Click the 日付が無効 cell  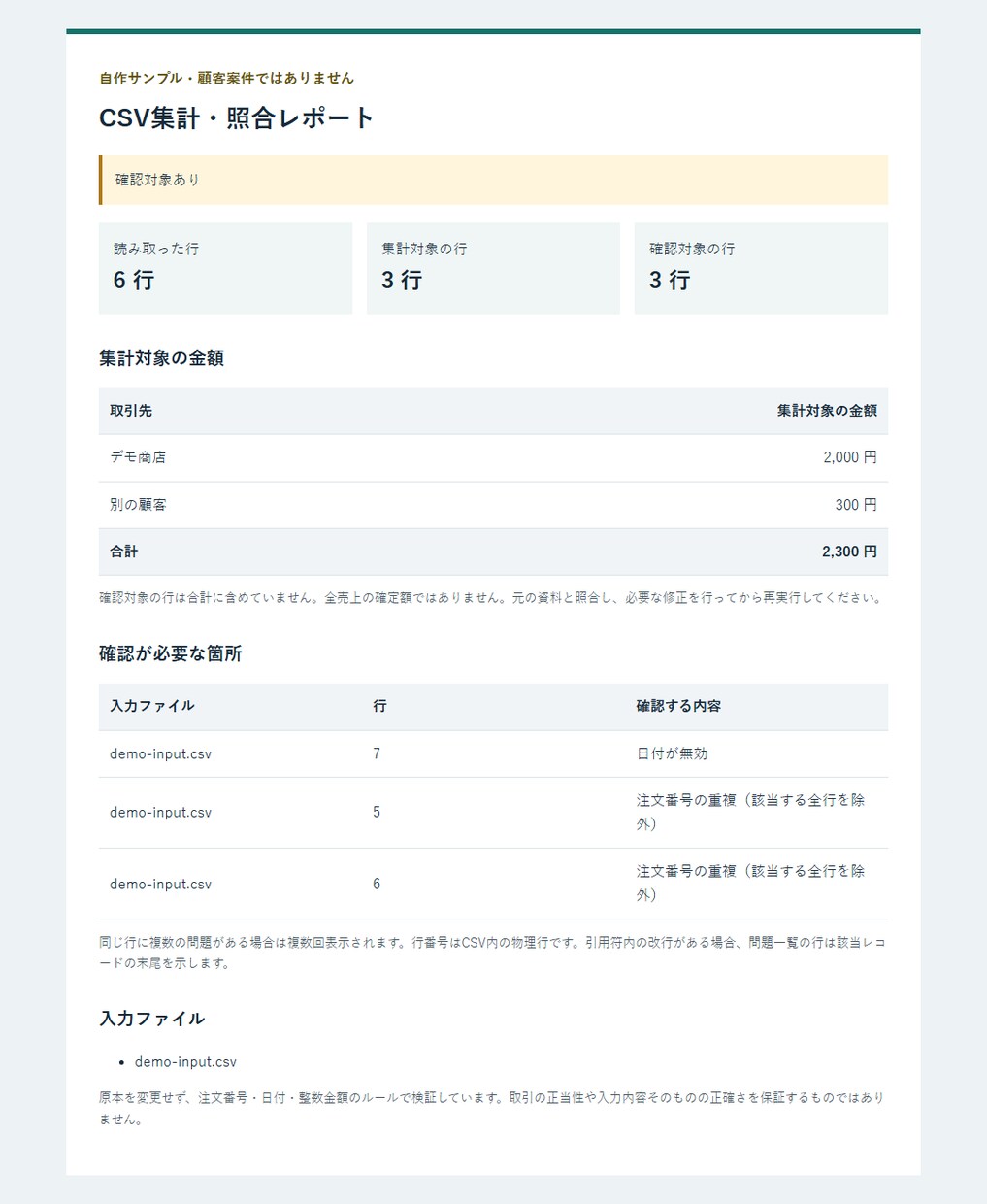672,753
